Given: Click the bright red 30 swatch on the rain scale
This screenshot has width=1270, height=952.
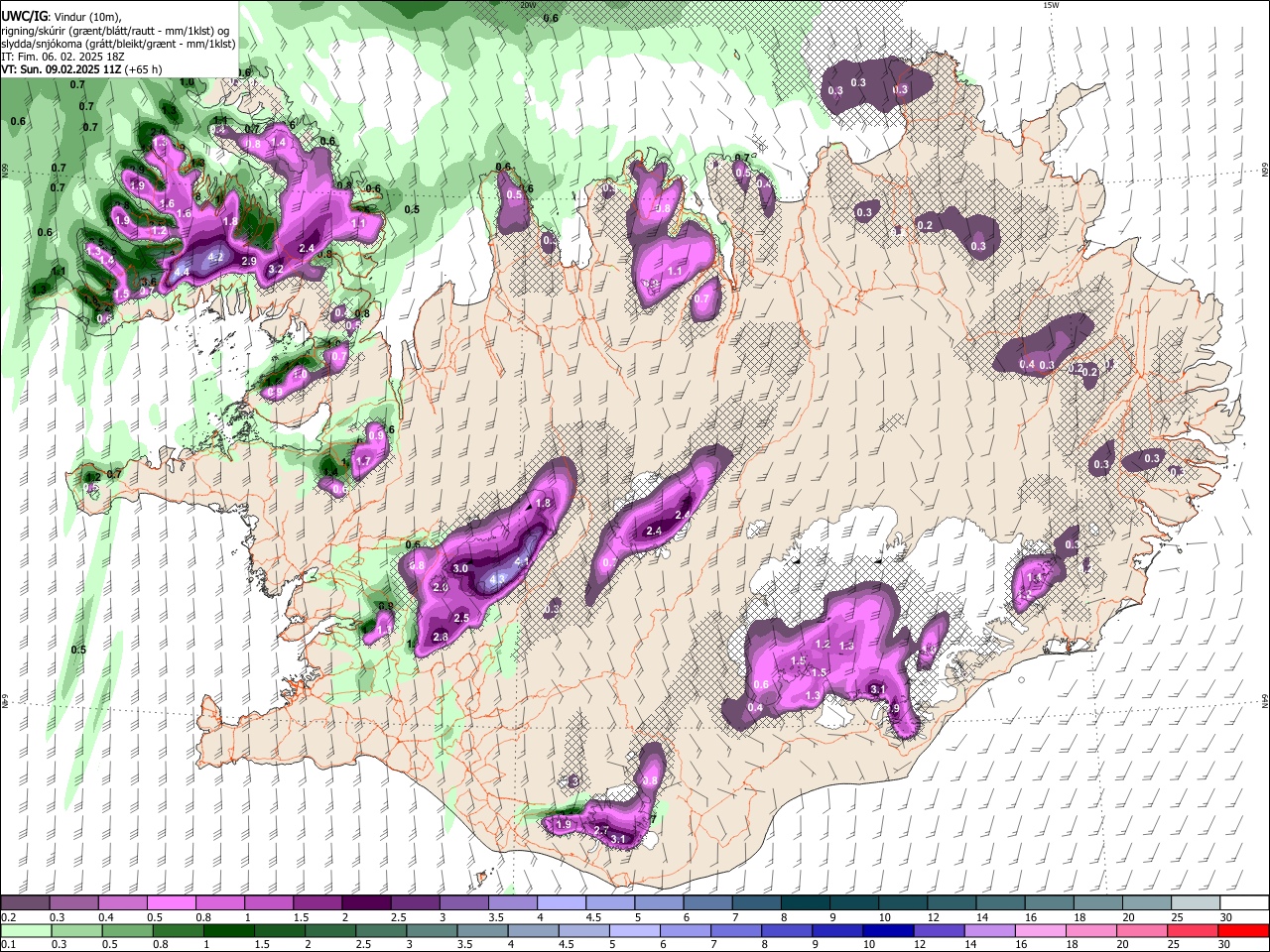Looking at the screenshot, I should (x=1243, y=930).
